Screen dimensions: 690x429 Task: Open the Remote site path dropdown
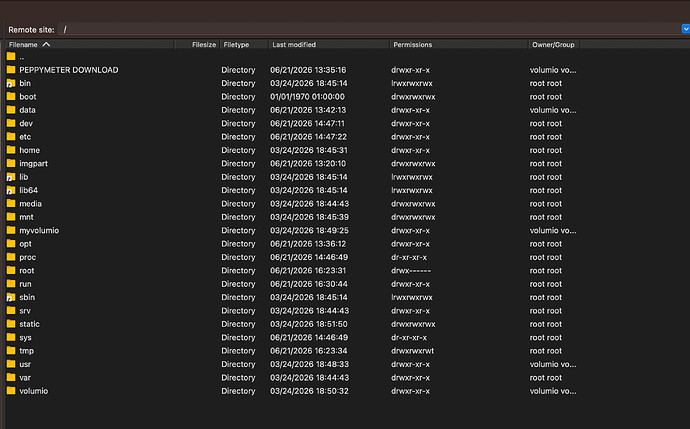686,29
